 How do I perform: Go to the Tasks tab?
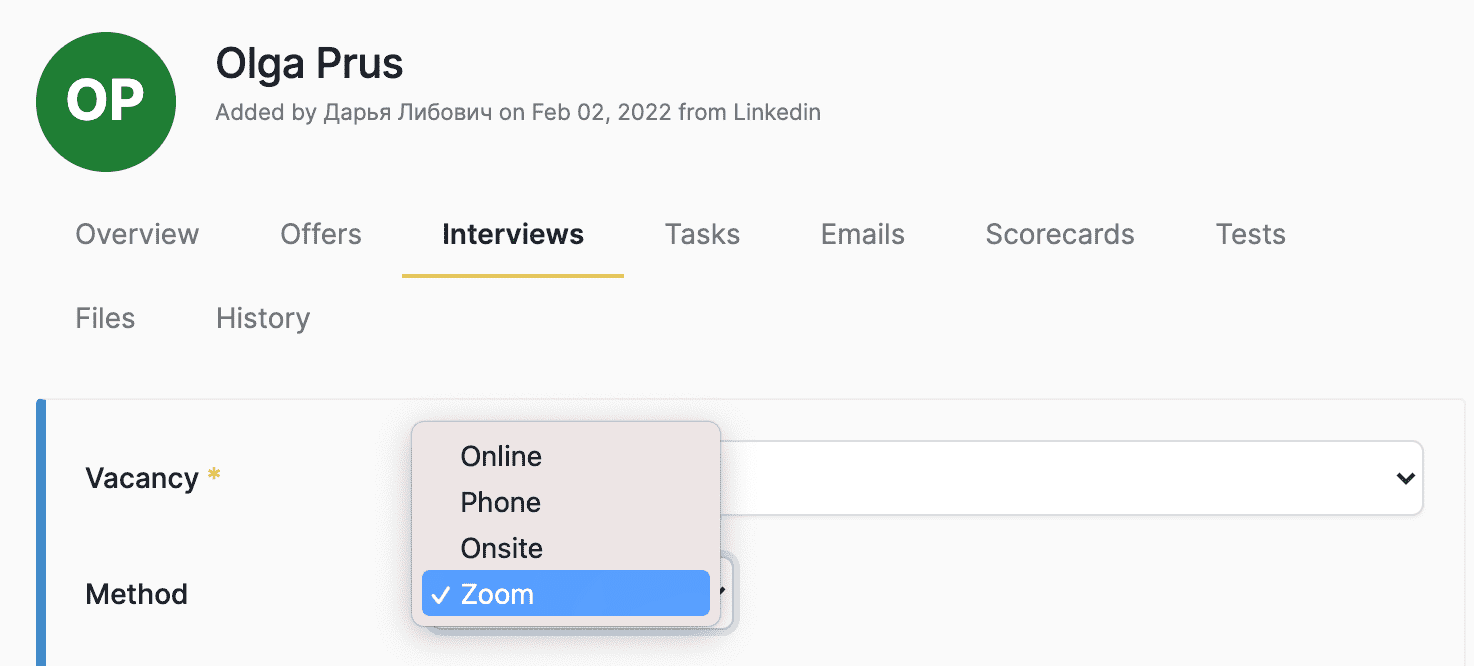click(x=702, y=234)
